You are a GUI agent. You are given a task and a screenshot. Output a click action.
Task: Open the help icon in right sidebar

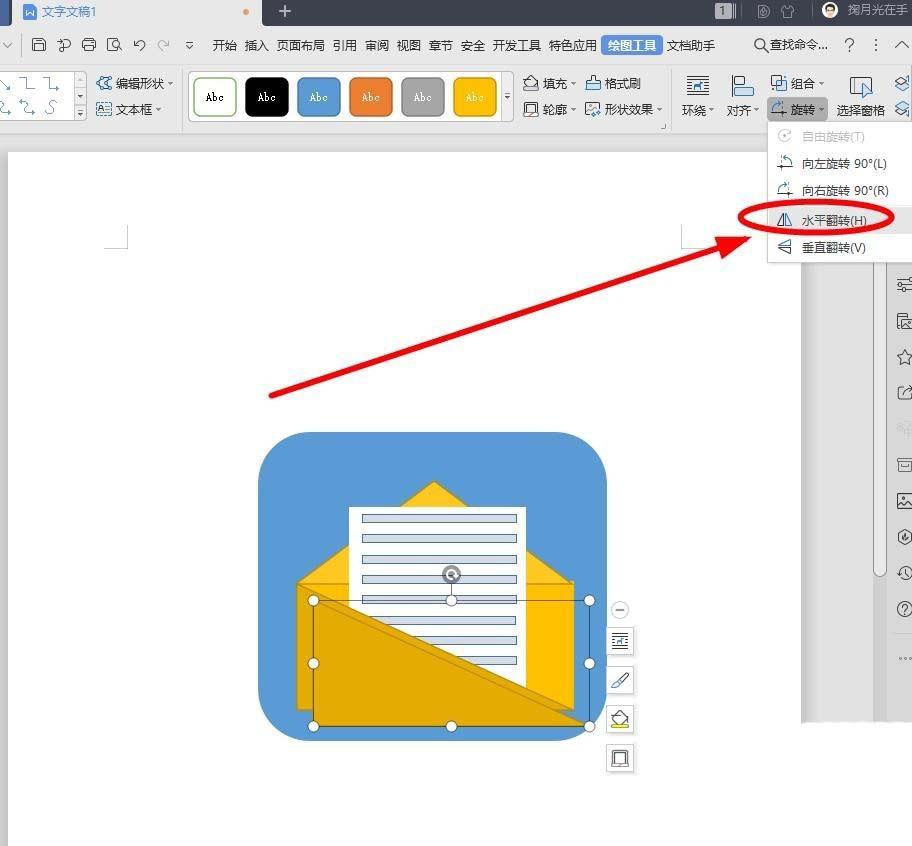tap(904, 609)
